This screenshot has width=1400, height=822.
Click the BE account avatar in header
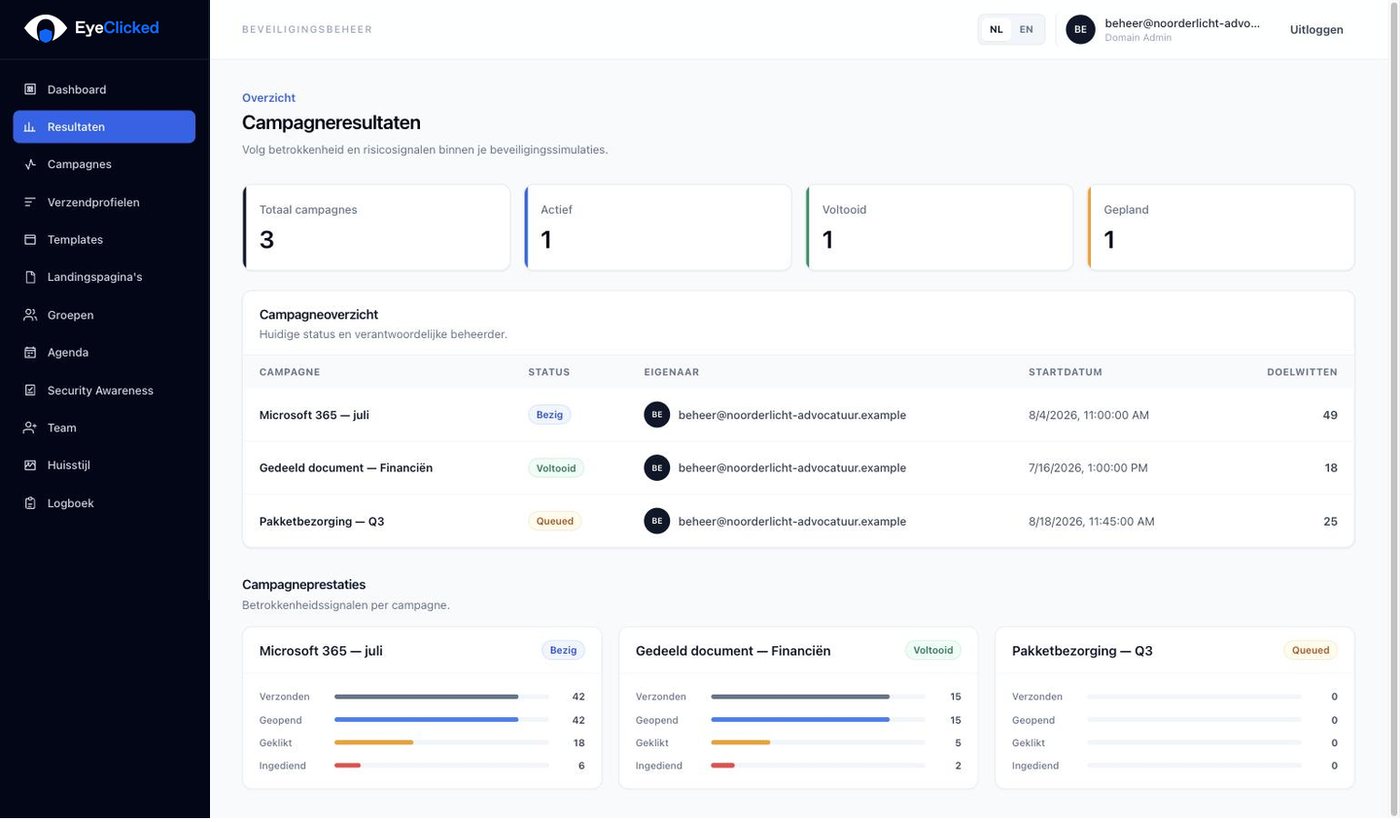[1080, 29]
